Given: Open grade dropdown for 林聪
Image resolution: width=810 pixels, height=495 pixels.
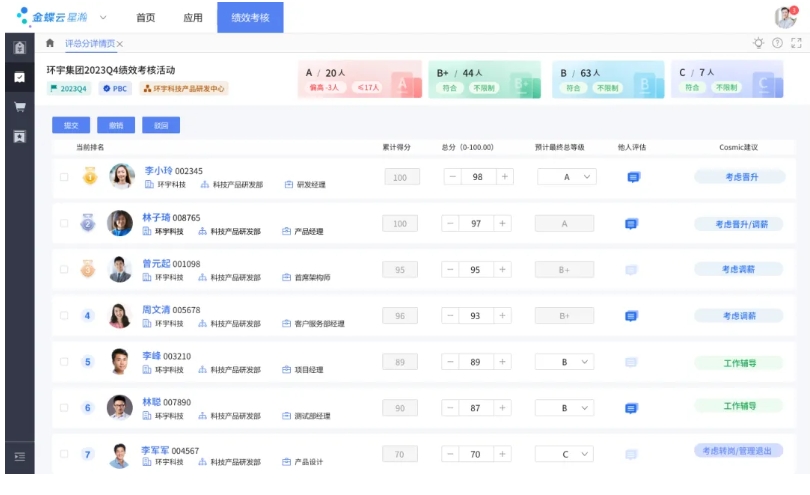Looking at the screenshot, I should [564, 408].
